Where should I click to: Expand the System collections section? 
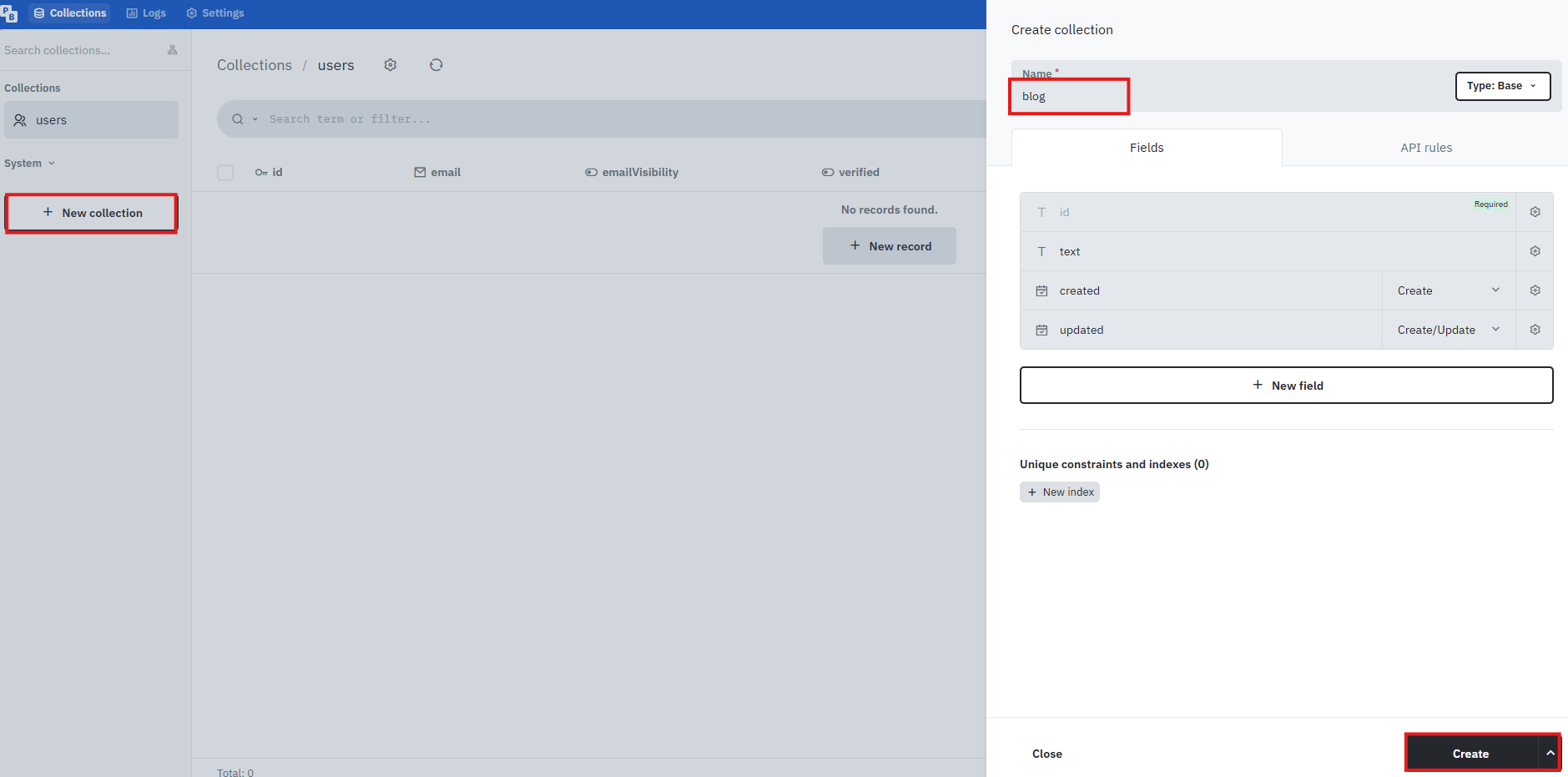click(30, 164)
